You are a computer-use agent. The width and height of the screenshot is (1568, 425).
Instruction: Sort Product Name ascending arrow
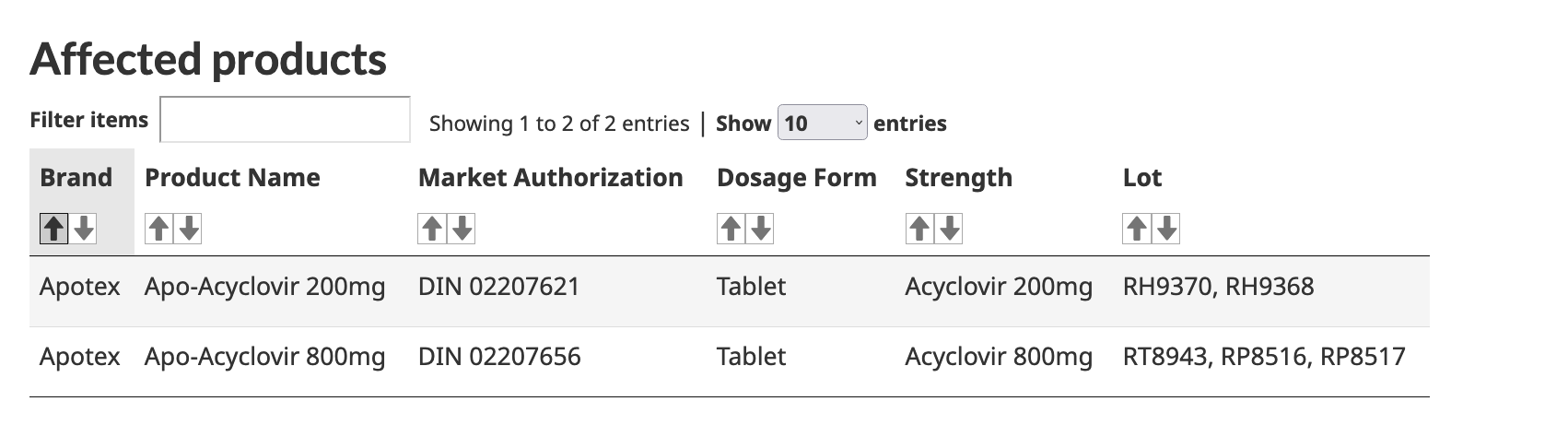[159, 228]
